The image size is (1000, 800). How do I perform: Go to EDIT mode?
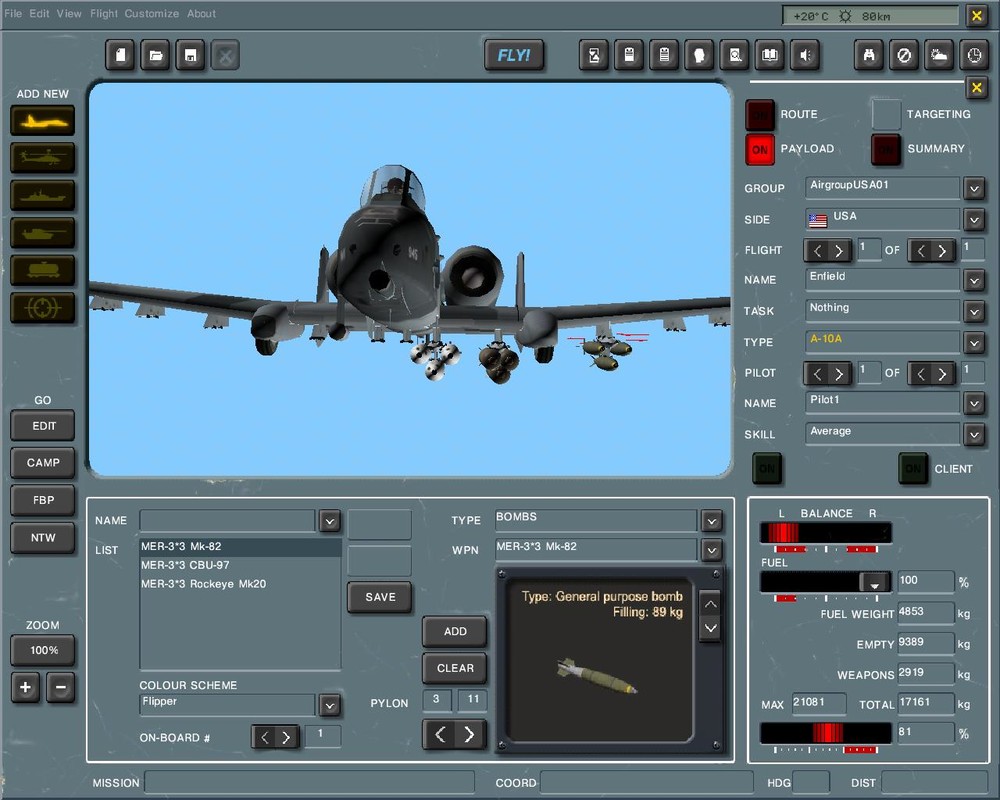[43, 426]
